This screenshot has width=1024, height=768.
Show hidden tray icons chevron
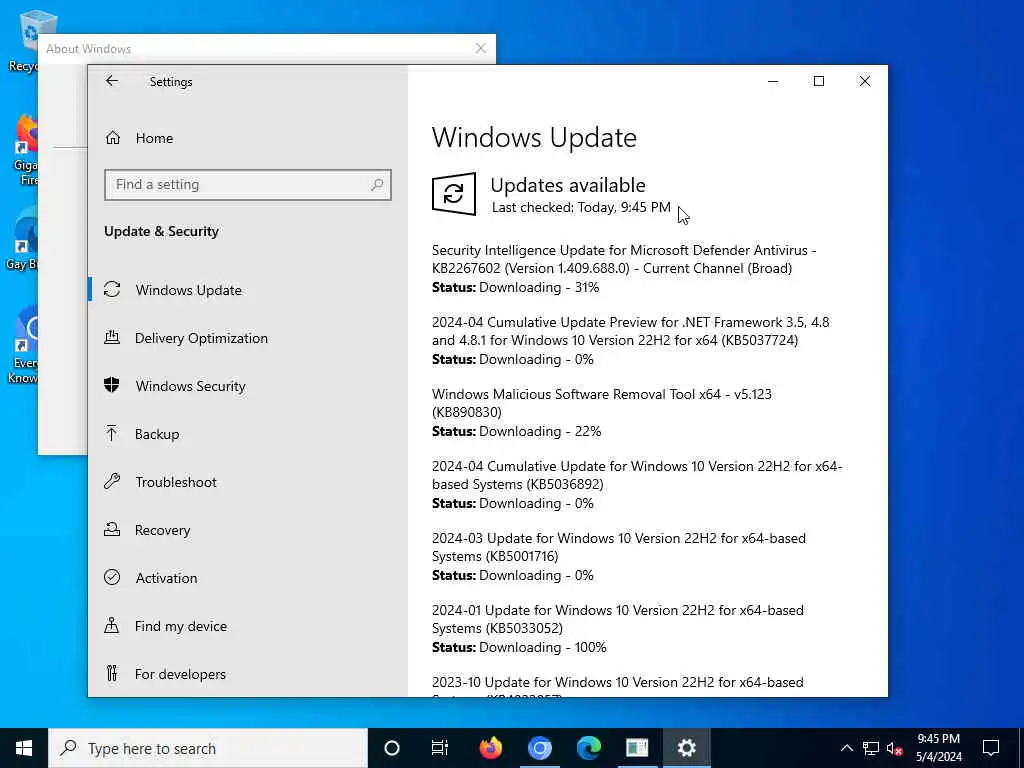click(846, 748)
